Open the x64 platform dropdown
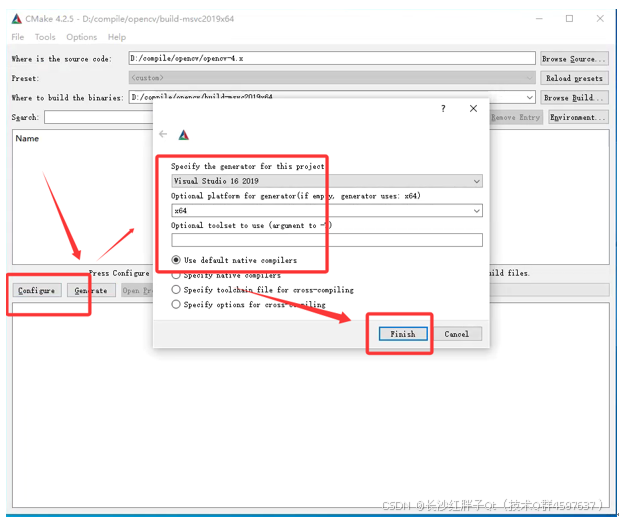Screen dimensions: 619x517 [327, 211]
